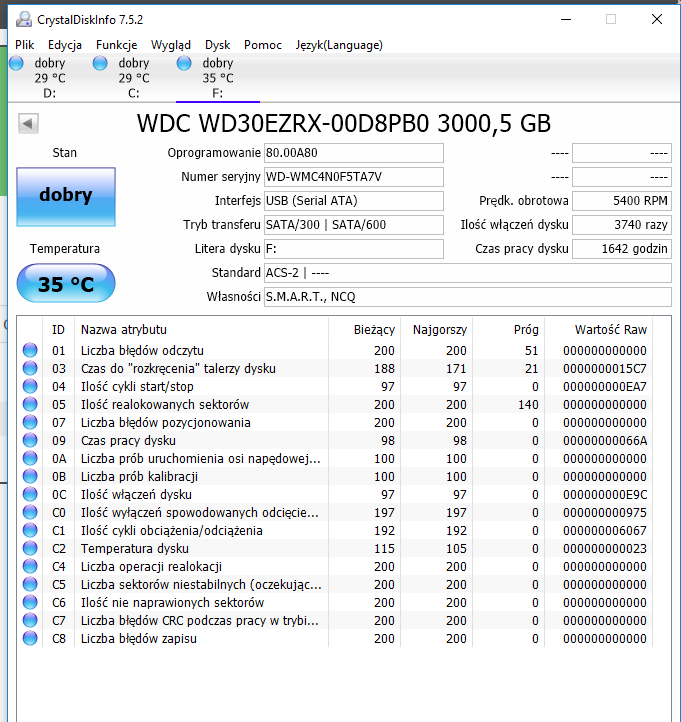681x722 pixels.
Task: Open the Dysk menu
Action: [217, 45]
